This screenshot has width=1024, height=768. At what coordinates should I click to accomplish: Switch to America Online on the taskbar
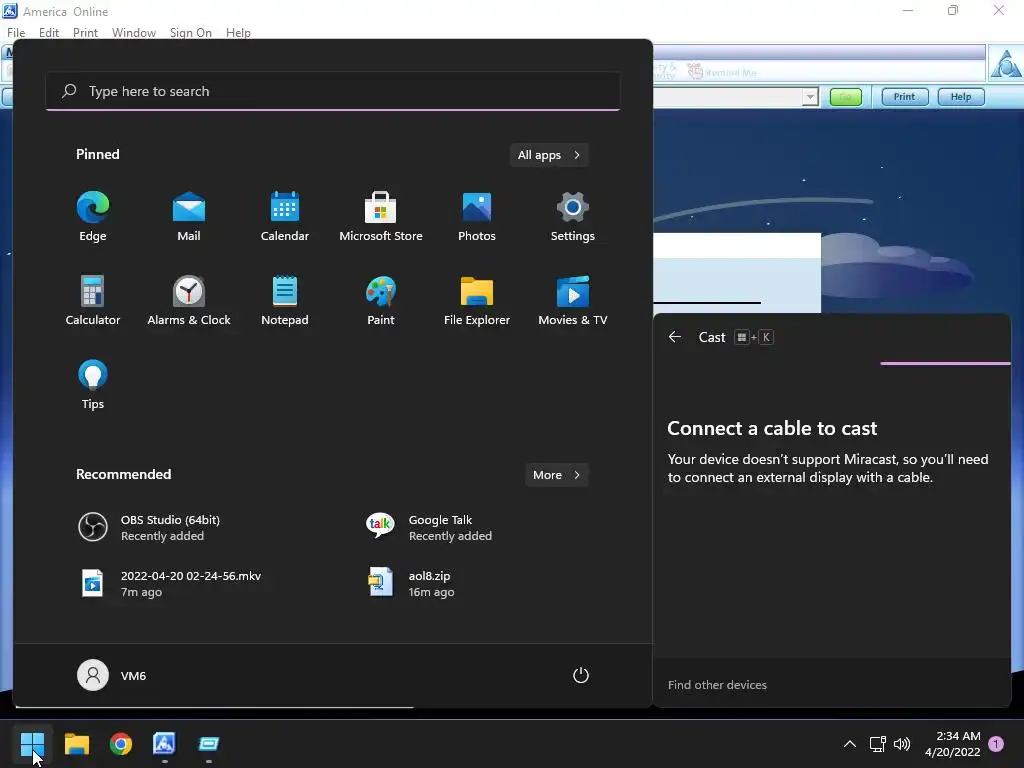165,744
